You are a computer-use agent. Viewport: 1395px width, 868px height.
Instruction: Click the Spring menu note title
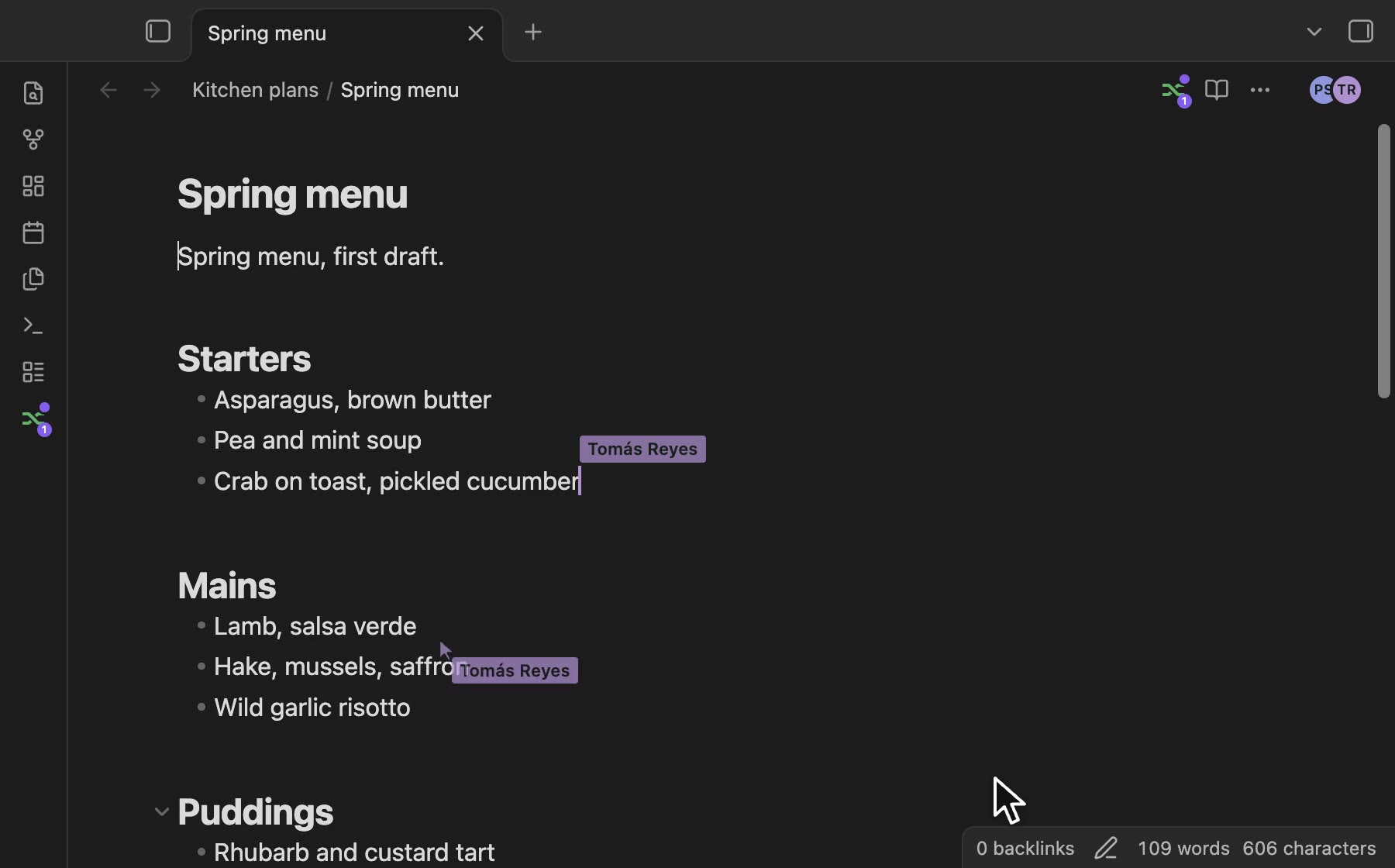click(292, 194)
